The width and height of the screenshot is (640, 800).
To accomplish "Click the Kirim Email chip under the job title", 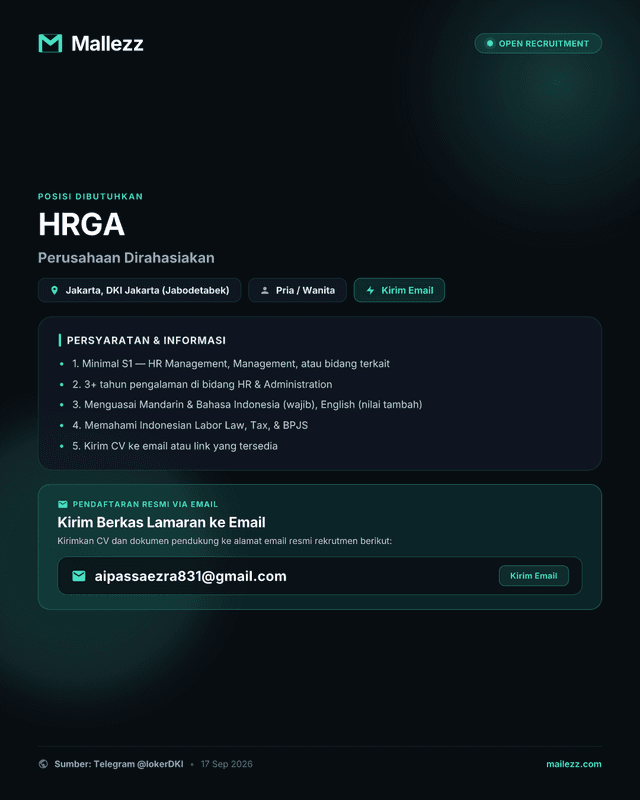I will coord(399,290).
